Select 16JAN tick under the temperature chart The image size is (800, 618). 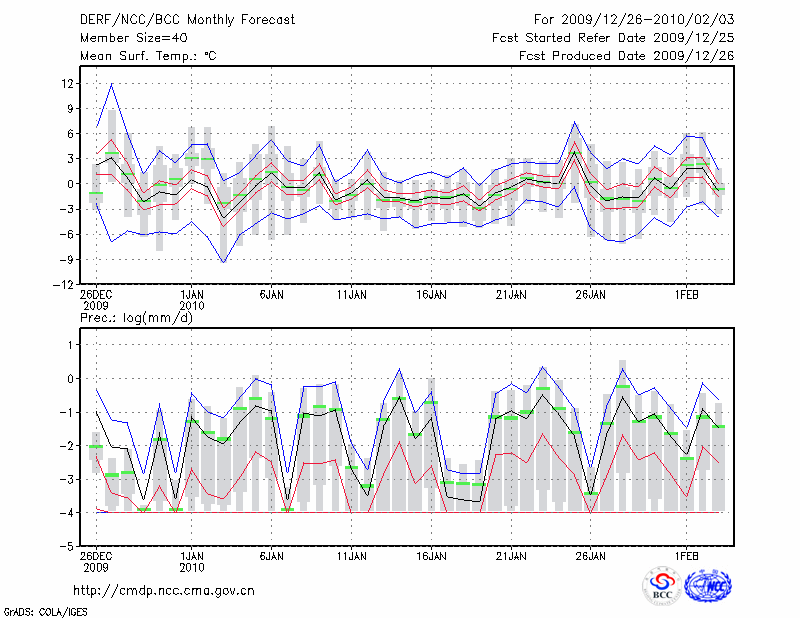pos(431,296)
